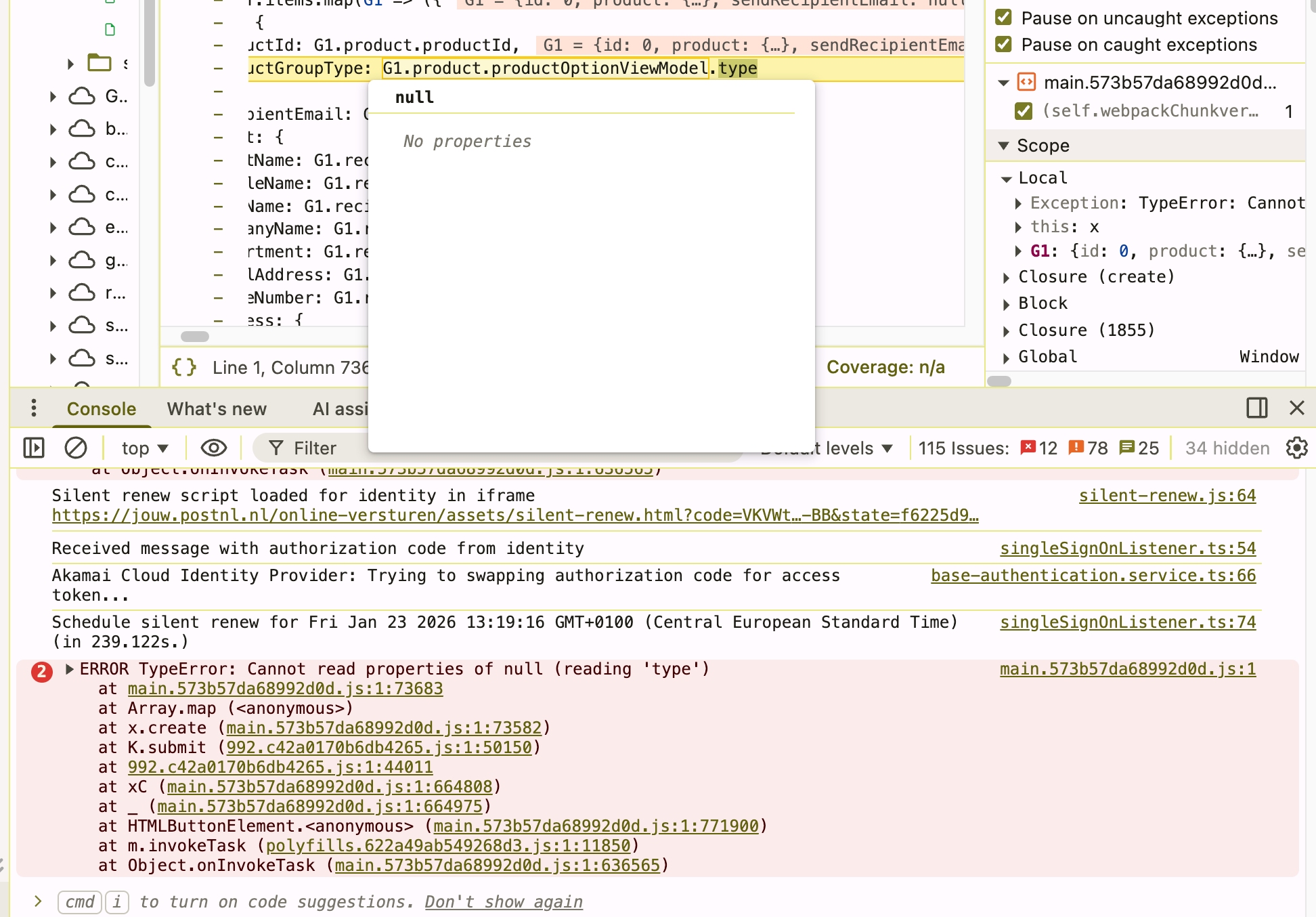Click the clear console icon

(75, 448)
